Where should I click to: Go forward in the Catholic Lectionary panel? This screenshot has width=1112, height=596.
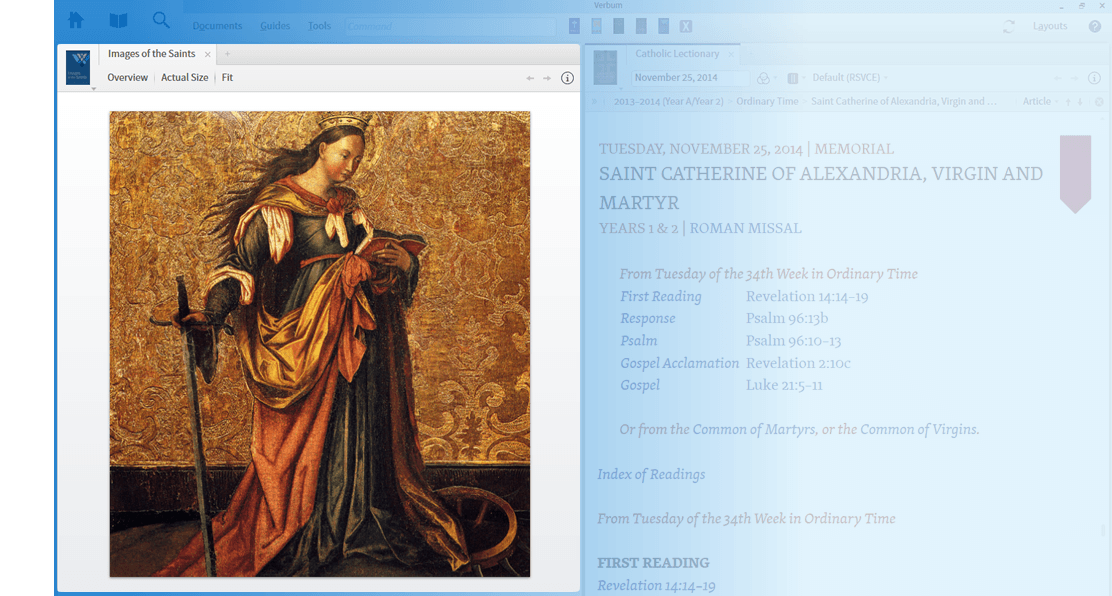pos(1074,78)
